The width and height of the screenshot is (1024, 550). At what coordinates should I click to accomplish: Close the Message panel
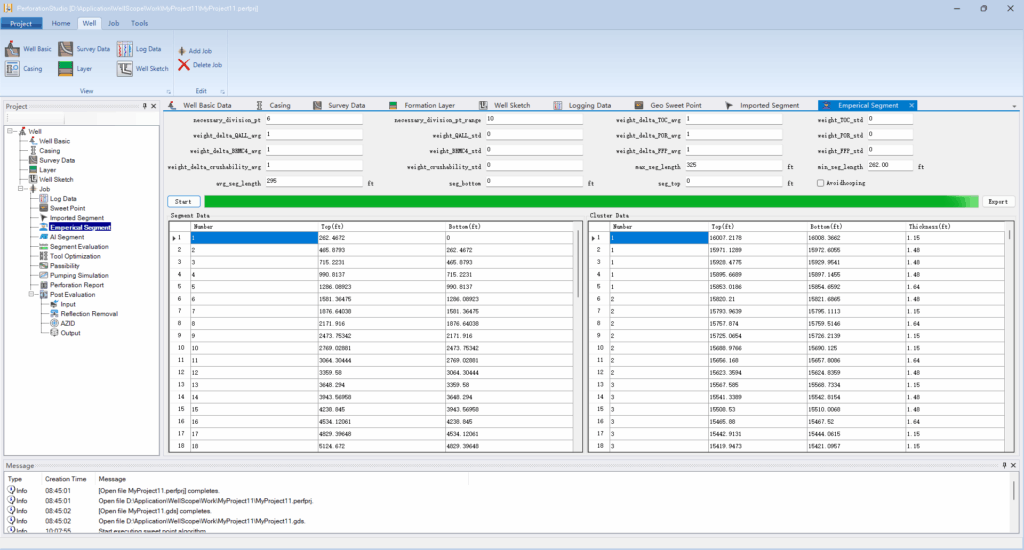(1014, 465)
